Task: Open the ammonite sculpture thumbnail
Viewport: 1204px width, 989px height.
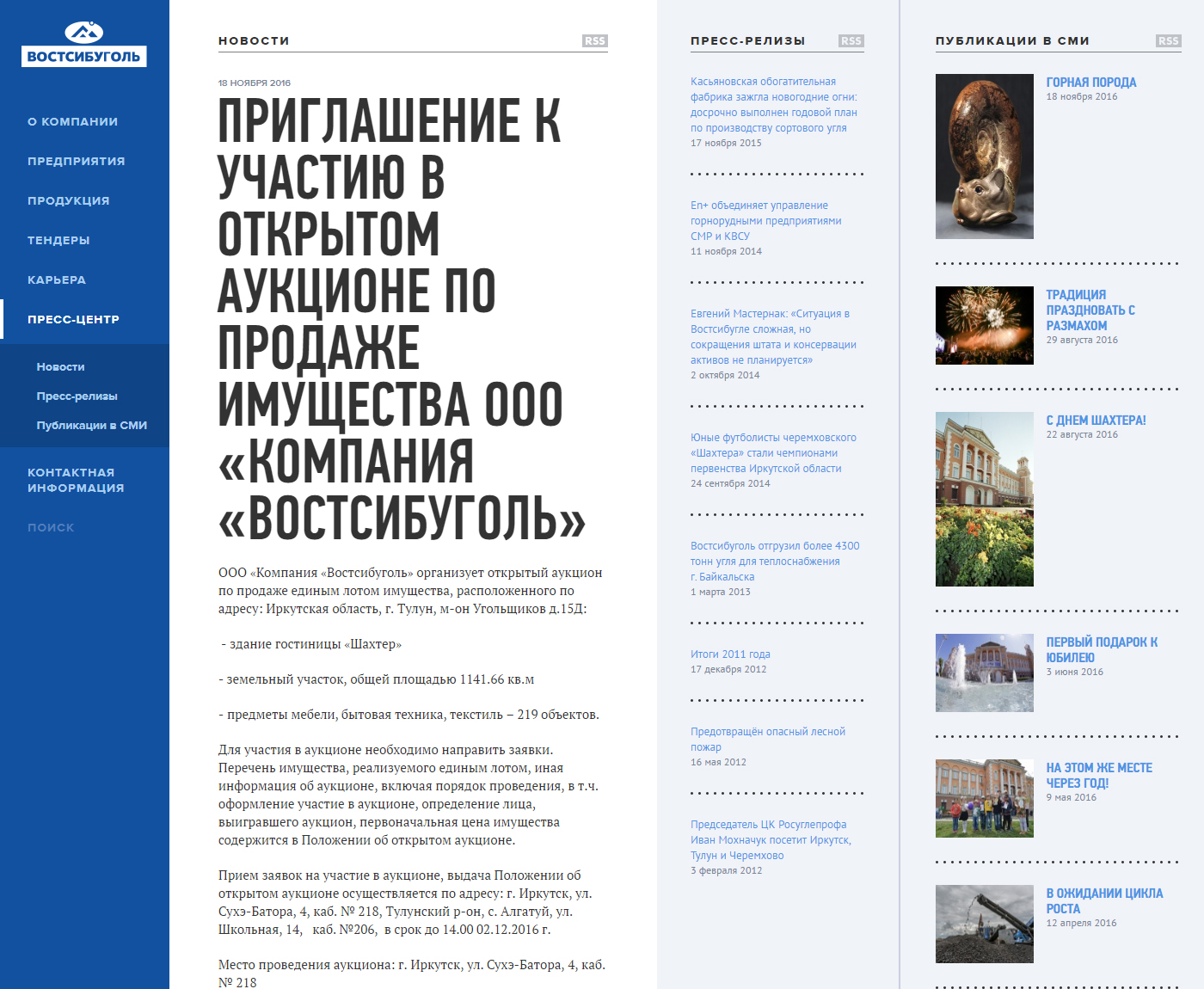Action: pos(984,157)
